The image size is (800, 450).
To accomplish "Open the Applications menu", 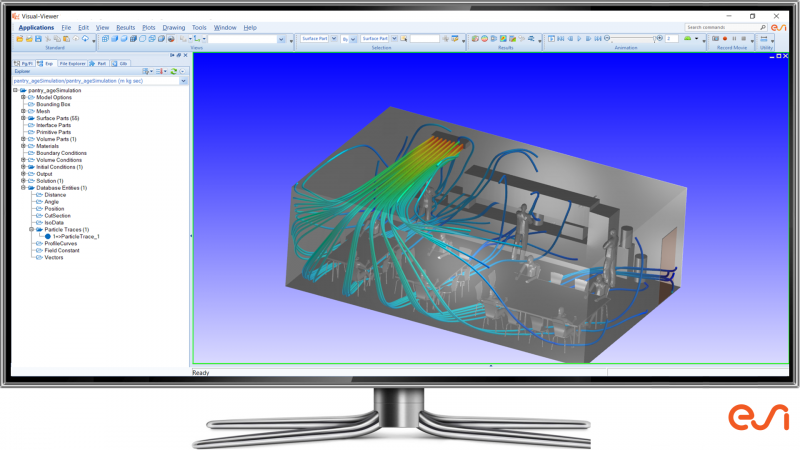I will 36,28.
